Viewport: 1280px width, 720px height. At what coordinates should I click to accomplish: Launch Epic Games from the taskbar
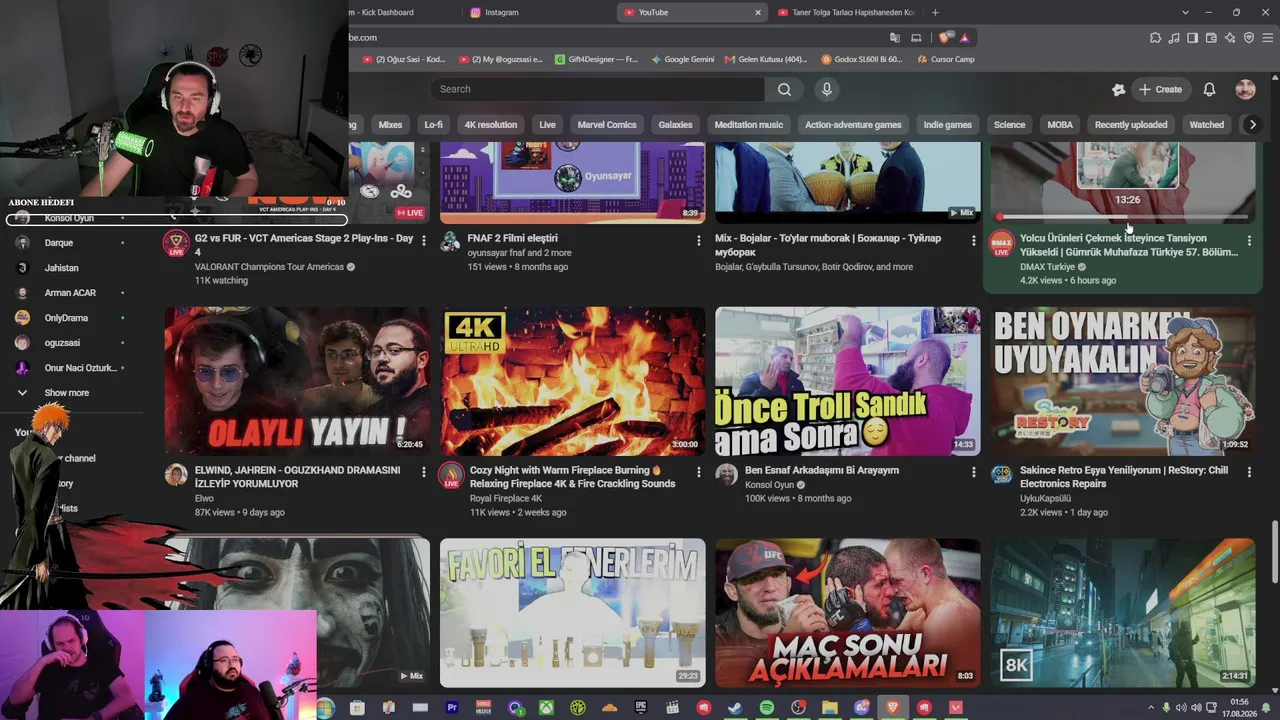641,708
